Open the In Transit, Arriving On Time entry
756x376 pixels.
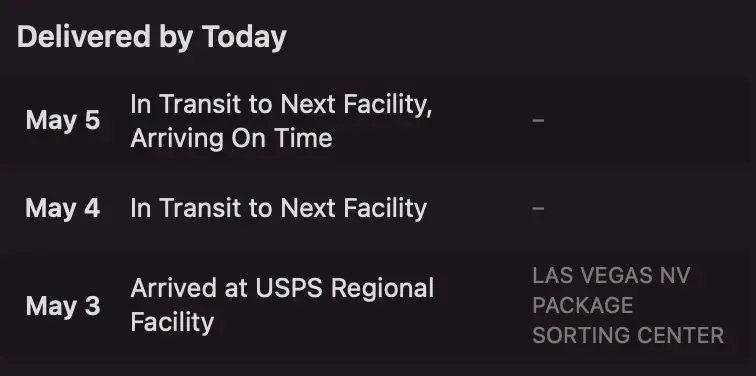pos(378,121)
